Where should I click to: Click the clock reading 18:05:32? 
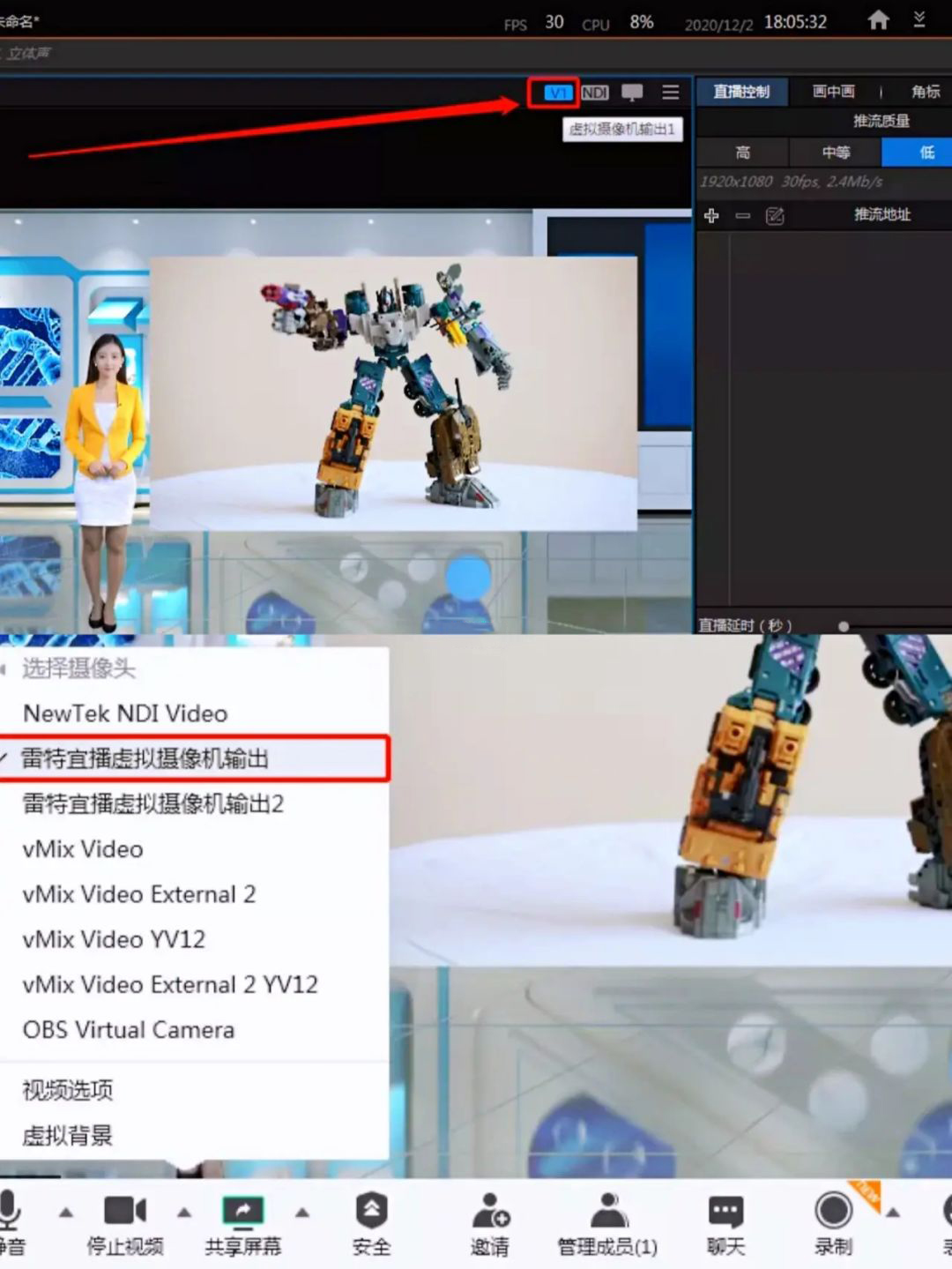click(x=795, y=22)
